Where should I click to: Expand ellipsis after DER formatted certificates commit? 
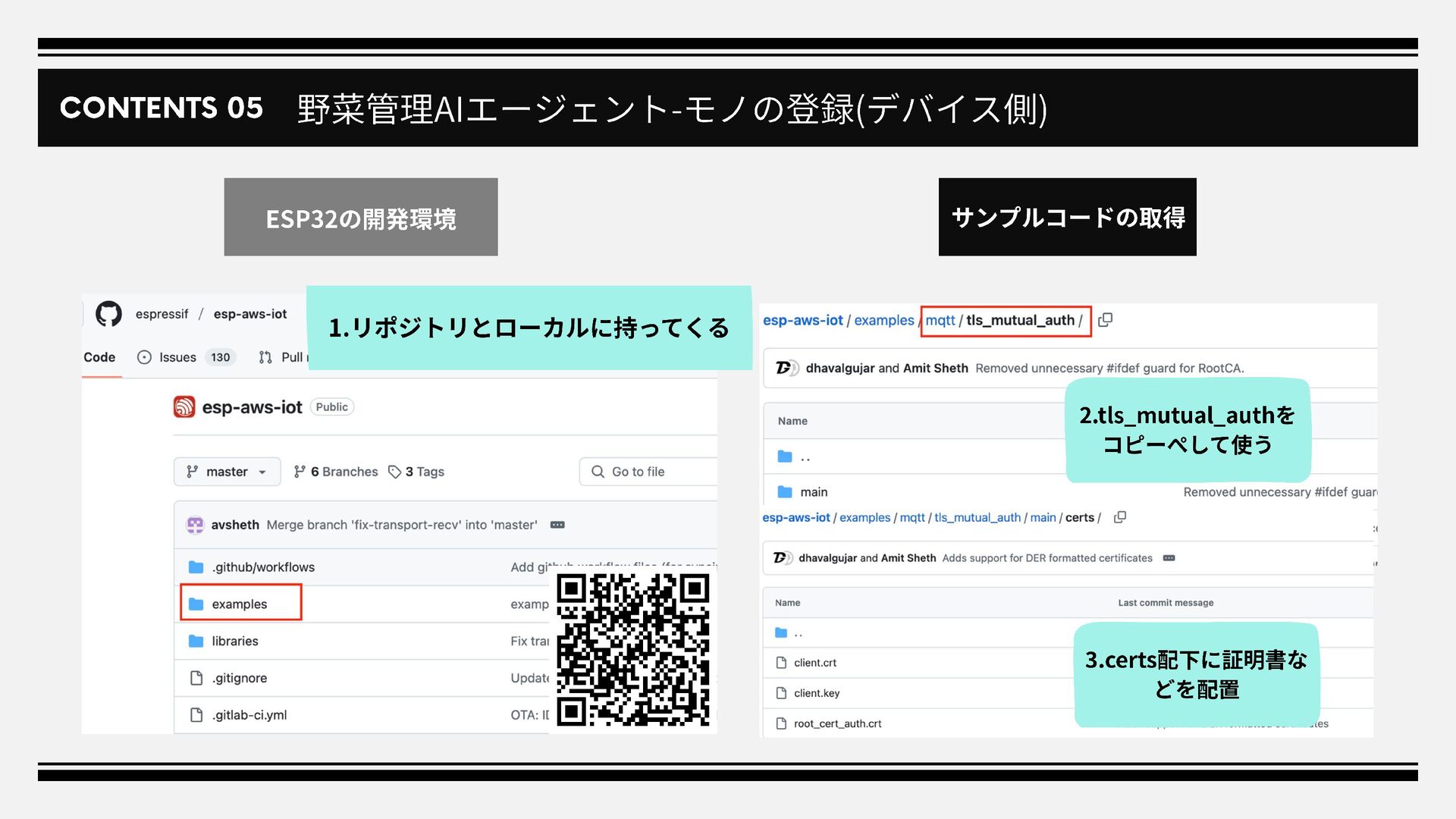(x=1169, y=558)
